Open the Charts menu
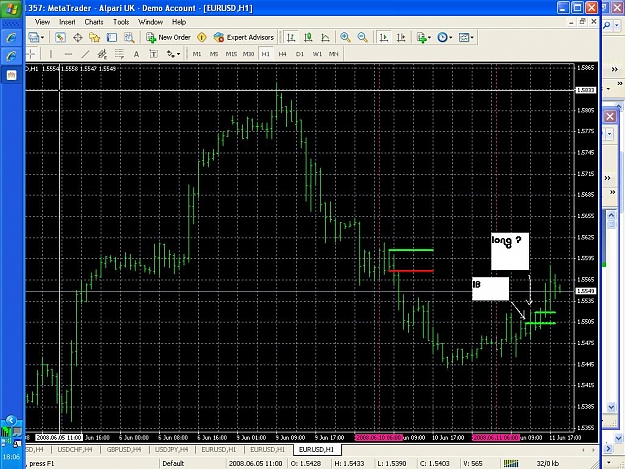 click(94, 22)
